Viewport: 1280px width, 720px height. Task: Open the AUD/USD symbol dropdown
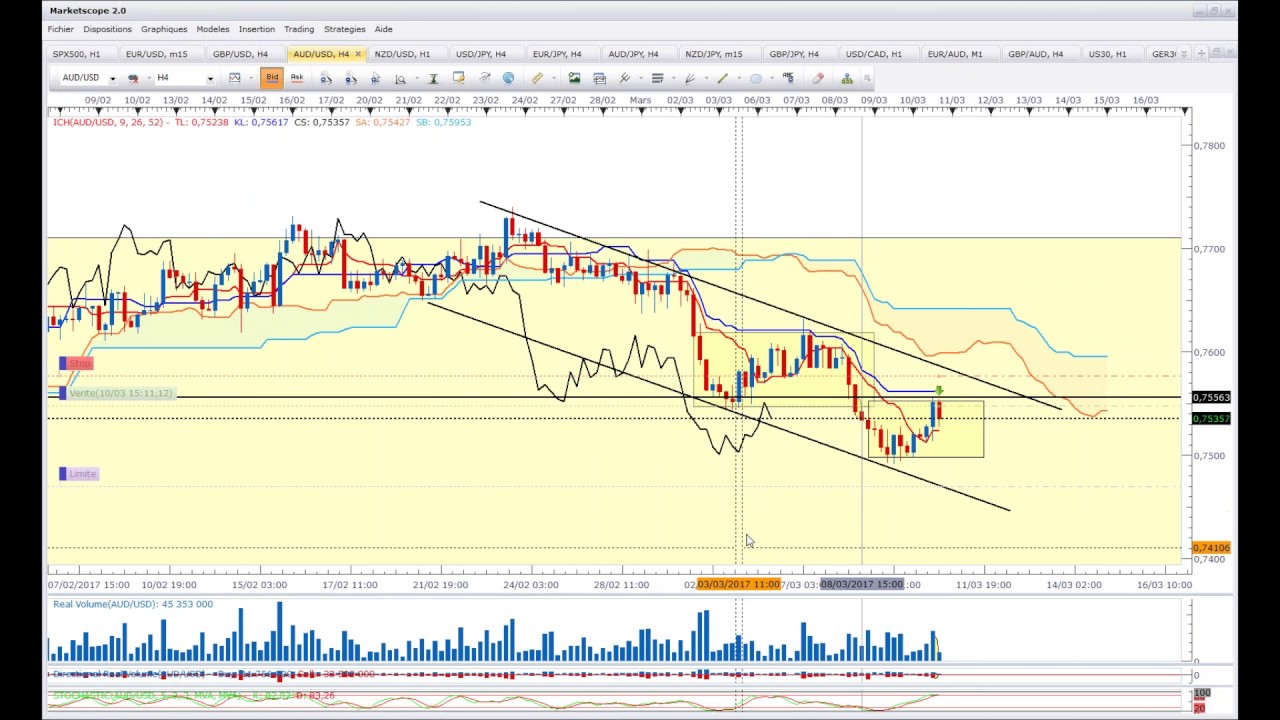click(113, 78)
